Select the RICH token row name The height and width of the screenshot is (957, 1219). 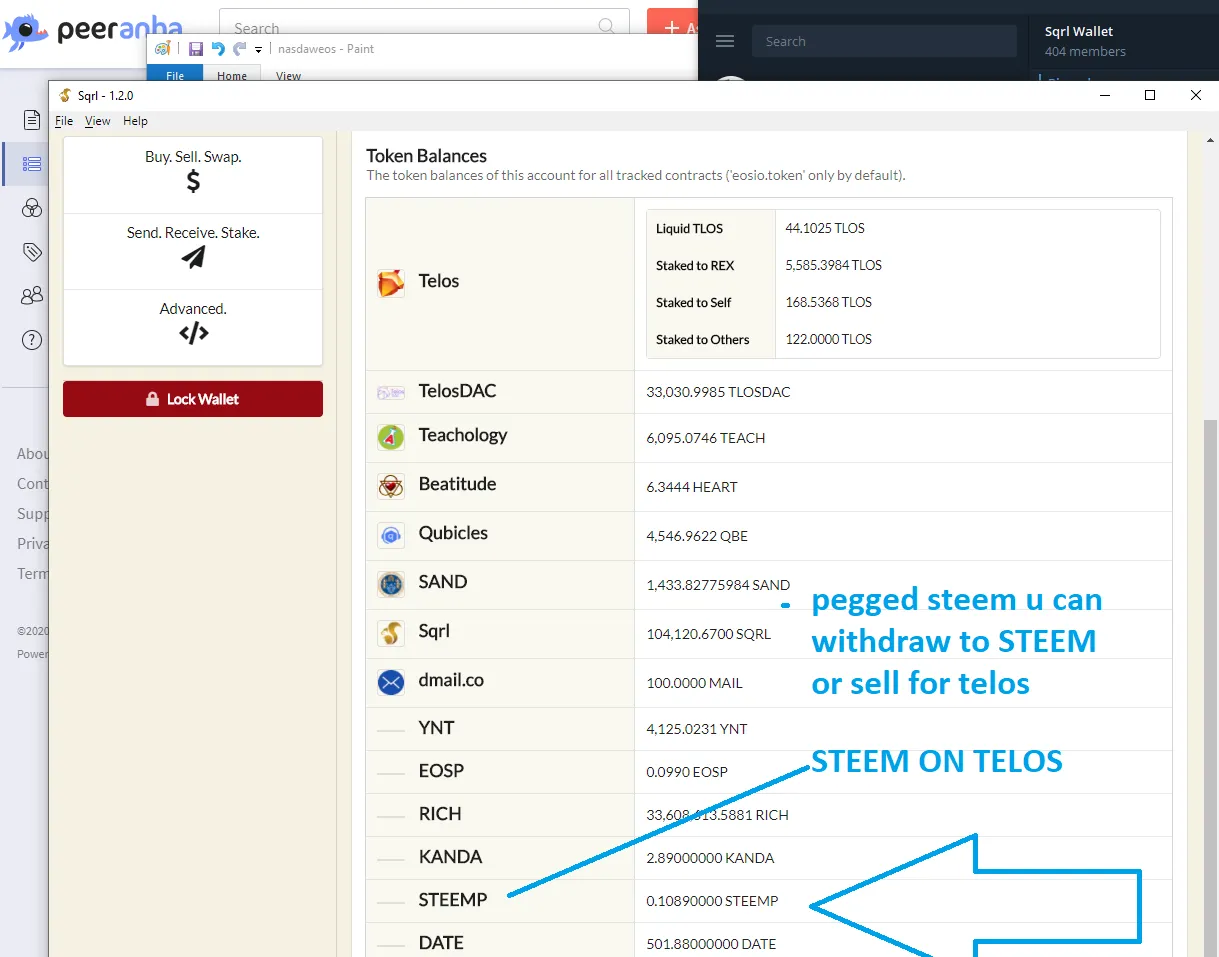pos(440,814)
